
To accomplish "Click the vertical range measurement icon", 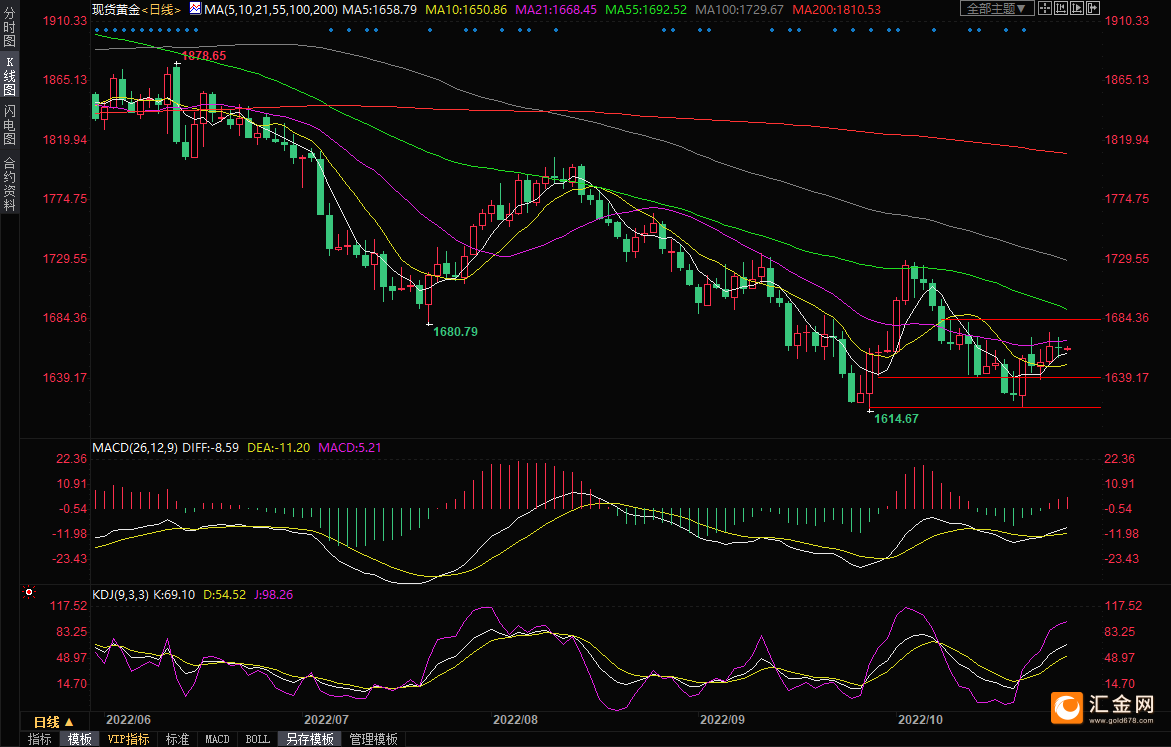I will pyautogui.click(x=1061, y=8).
